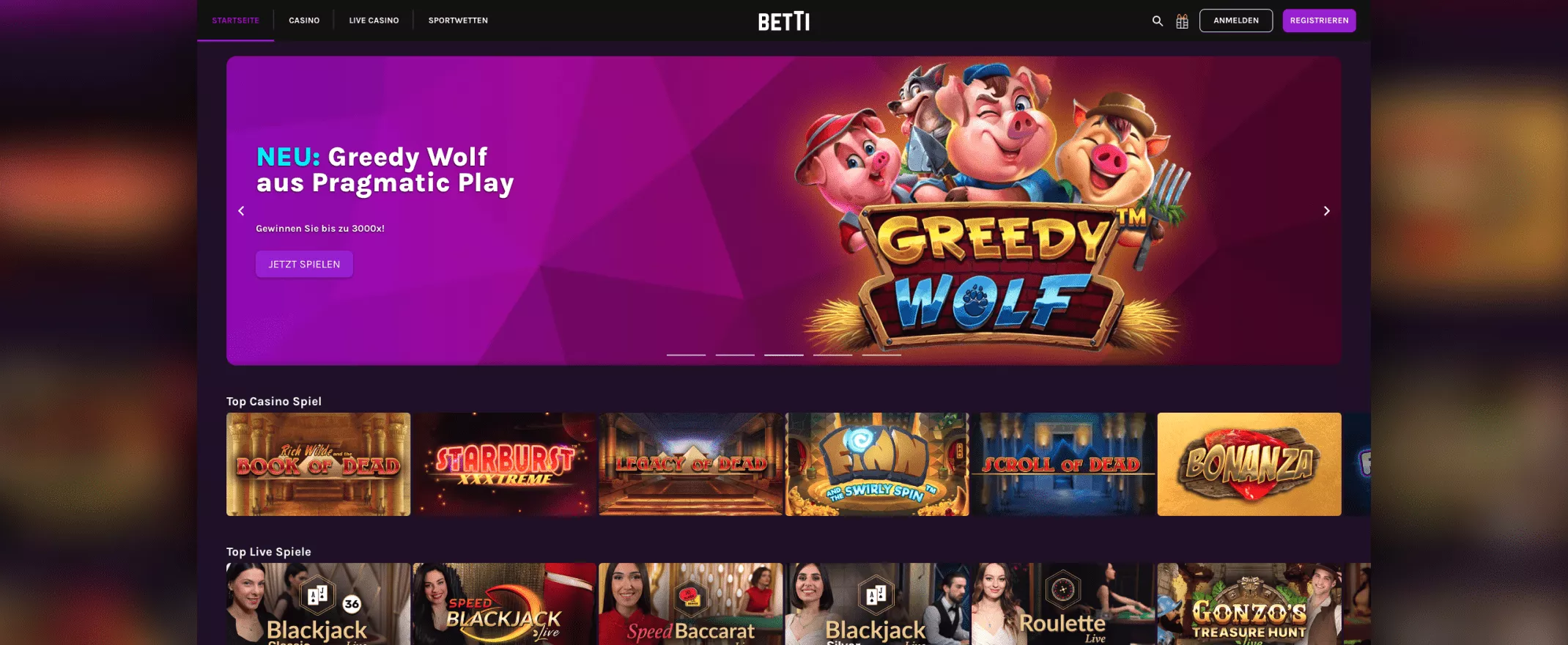Screen dimensions: 1568x645
Task: Show the previous banner slide arrow
Action: click(x=241, y=211)
